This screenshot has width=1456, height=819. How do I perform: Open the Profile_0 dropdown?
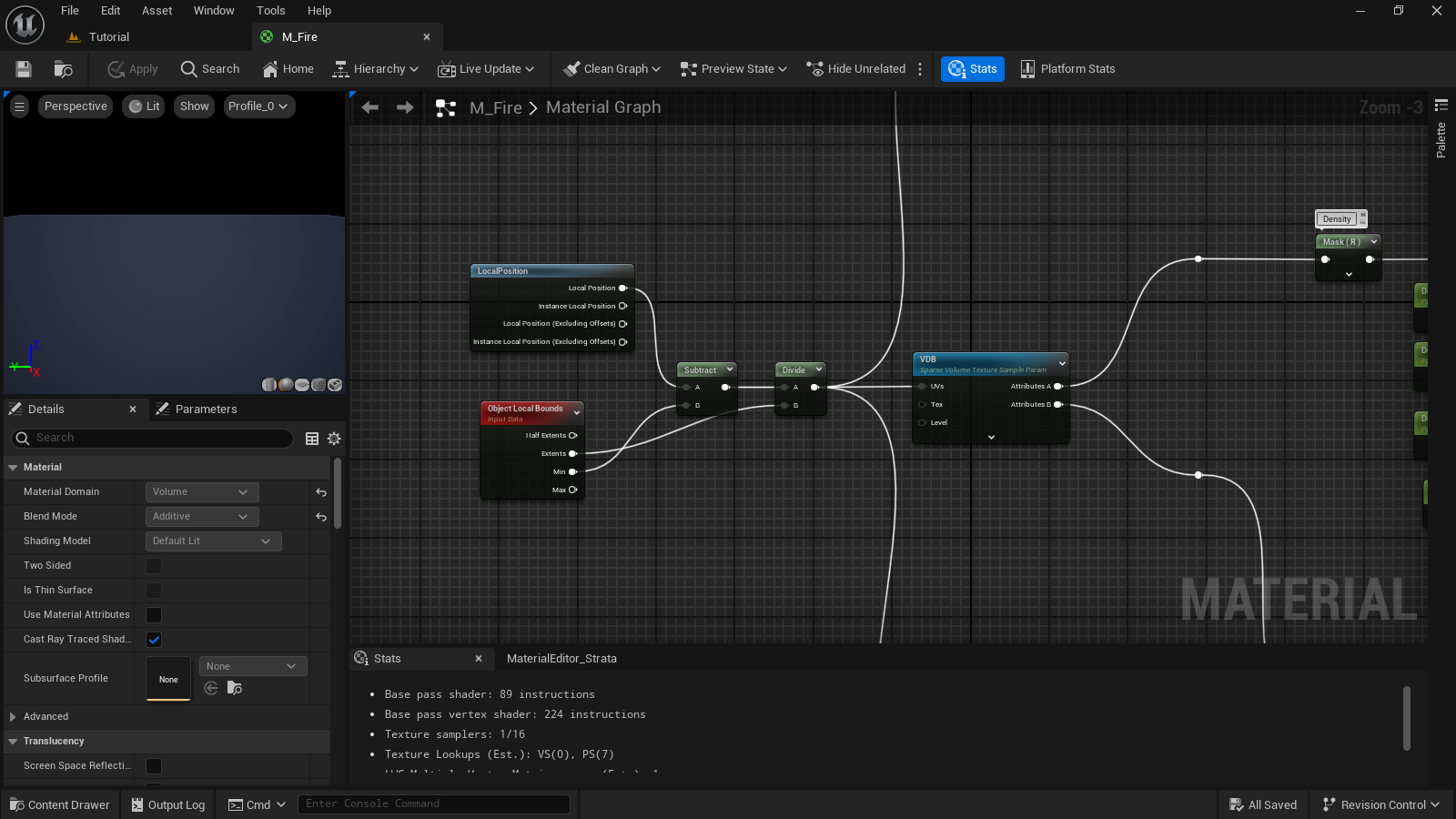coord(258,106)
